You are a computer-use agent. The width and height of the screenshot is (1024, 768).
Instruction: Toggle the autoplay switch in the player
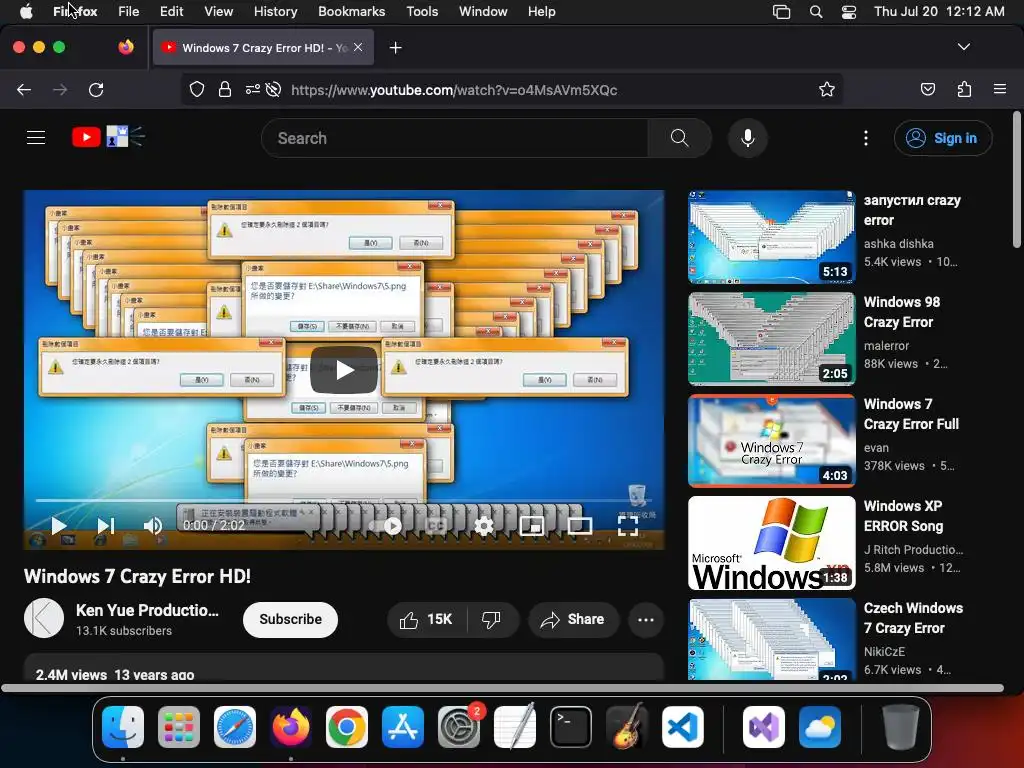[386, 526]
